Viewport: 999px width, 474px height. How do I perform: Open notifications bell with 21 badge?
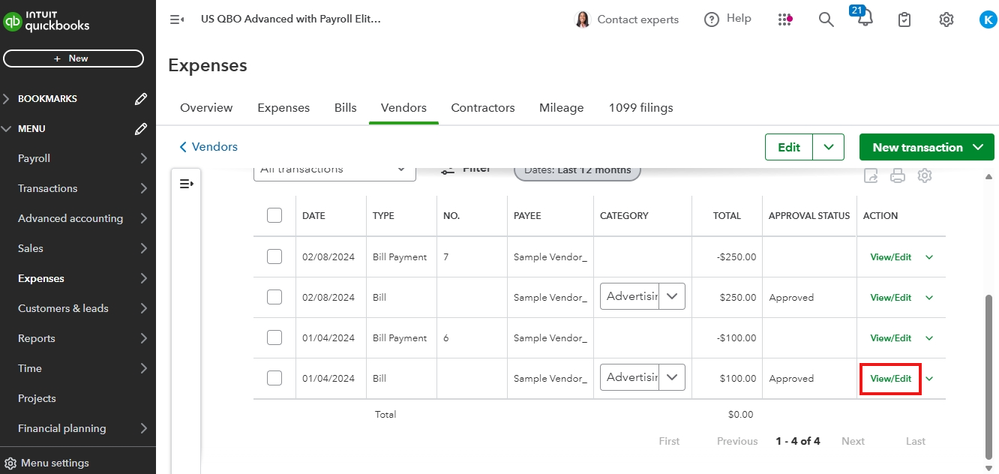(x=864, y=19)
